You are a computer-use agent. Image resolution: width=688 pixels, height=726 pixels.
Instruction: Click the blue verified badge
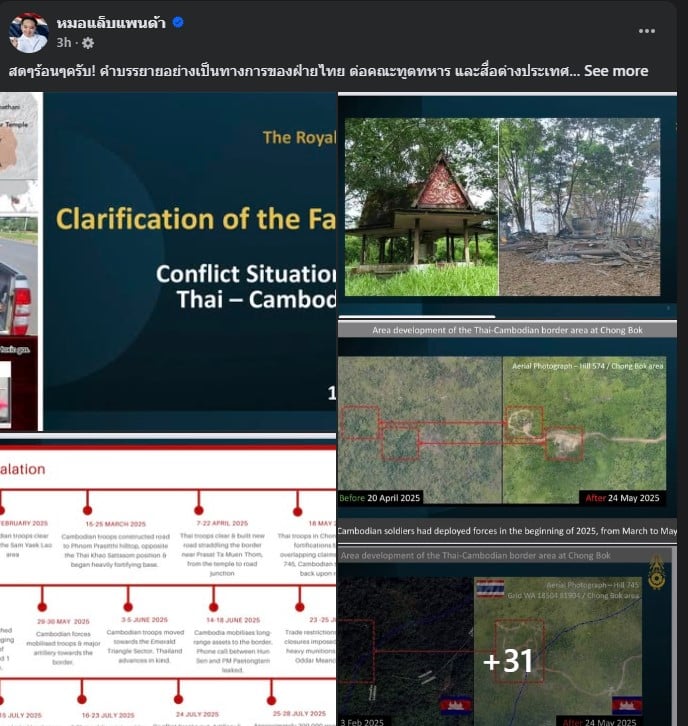[x=178, y=22]
